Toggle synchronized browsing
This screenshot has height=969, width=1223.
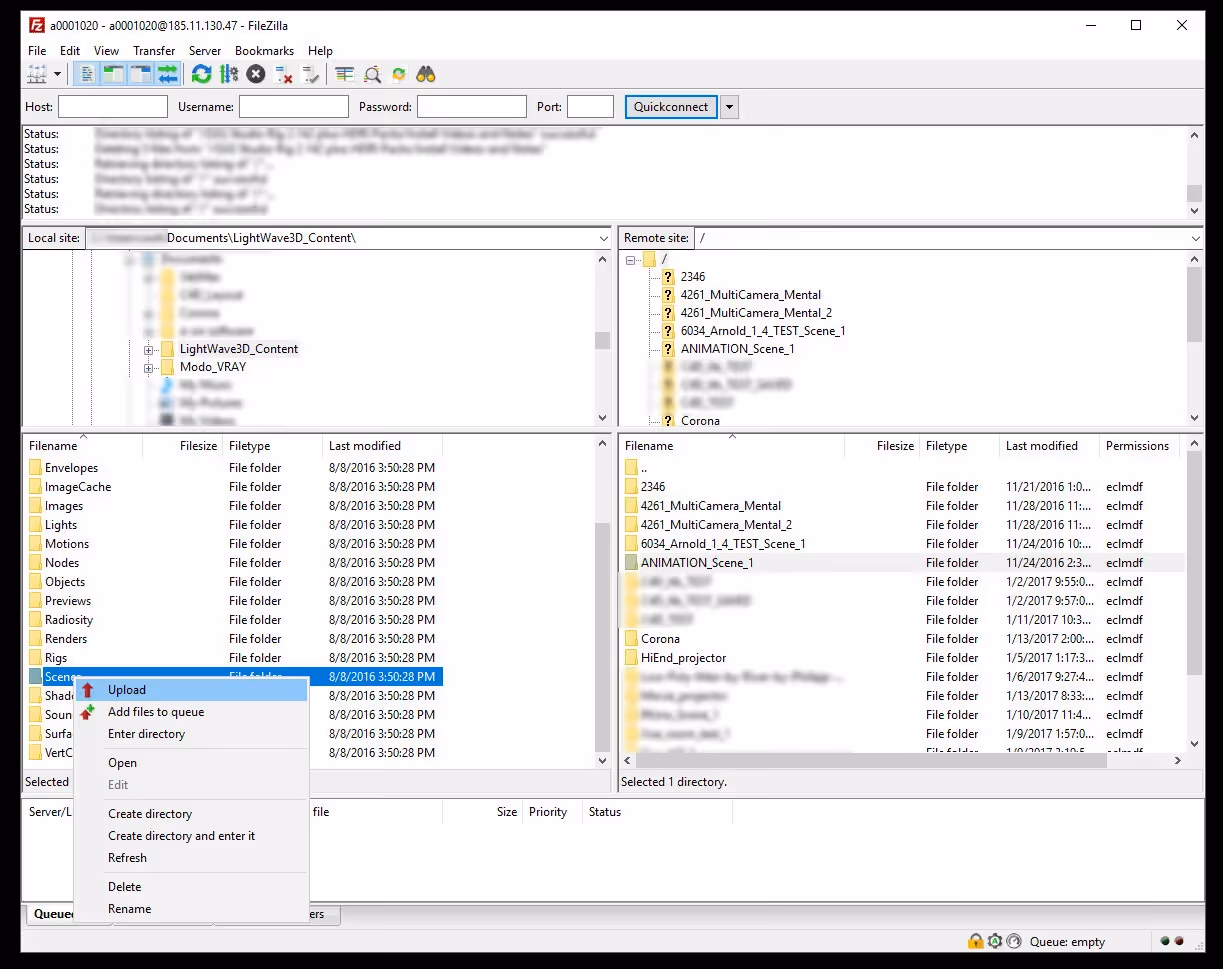(399, 73)
